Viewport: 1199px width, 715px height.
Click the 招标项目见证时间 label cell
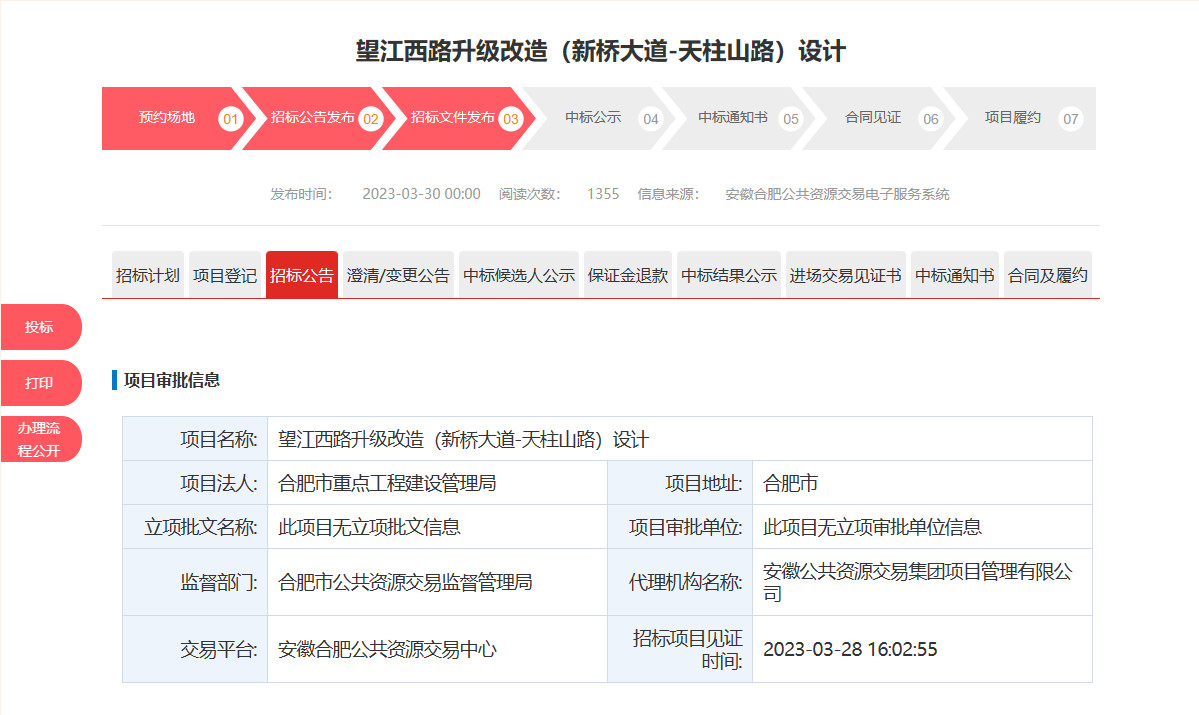681,649
